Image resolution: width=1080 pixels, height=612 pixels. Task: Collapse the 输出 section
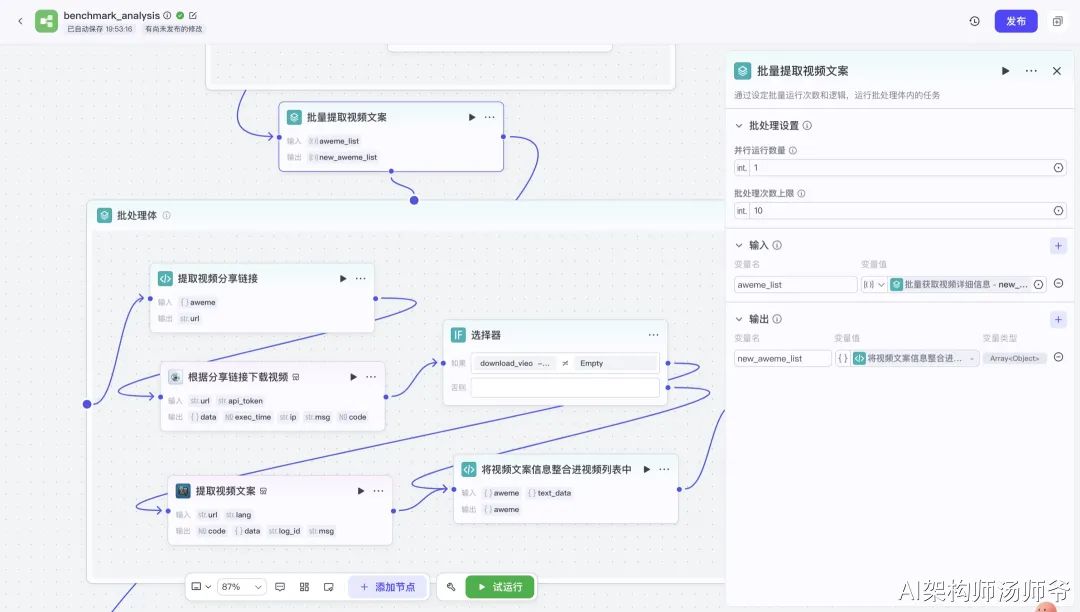[739, 319]
